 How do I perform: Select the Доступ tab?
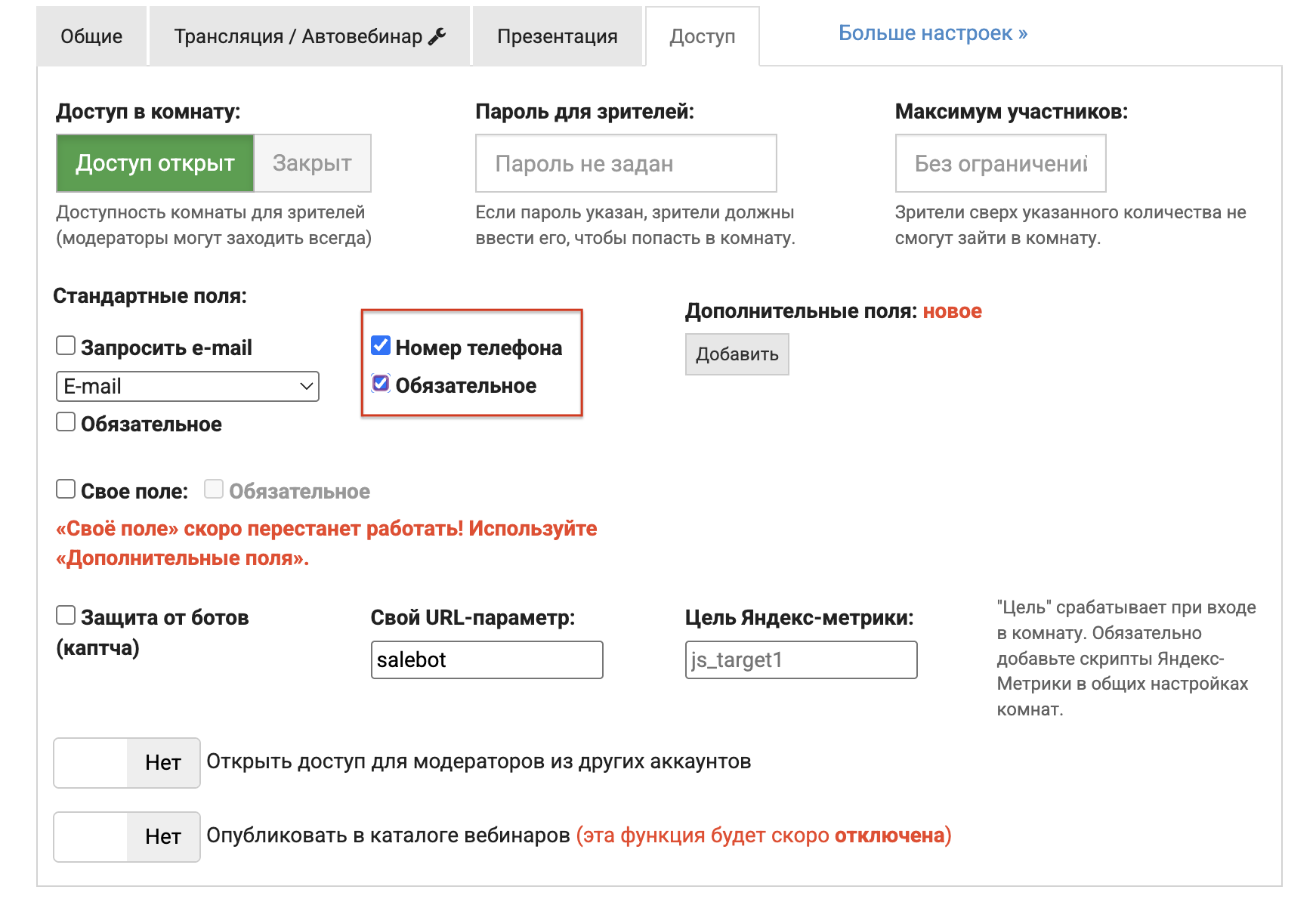(702, 36)
